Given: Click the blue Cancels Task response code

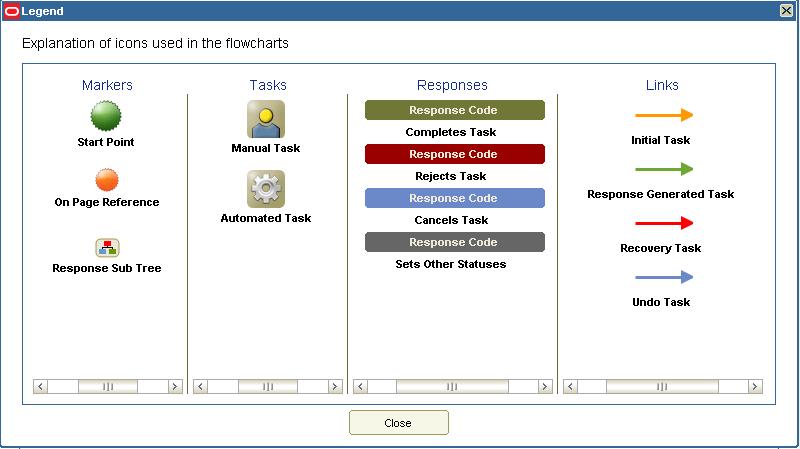Looking at the screenshot, I should [x=455, y=198].
